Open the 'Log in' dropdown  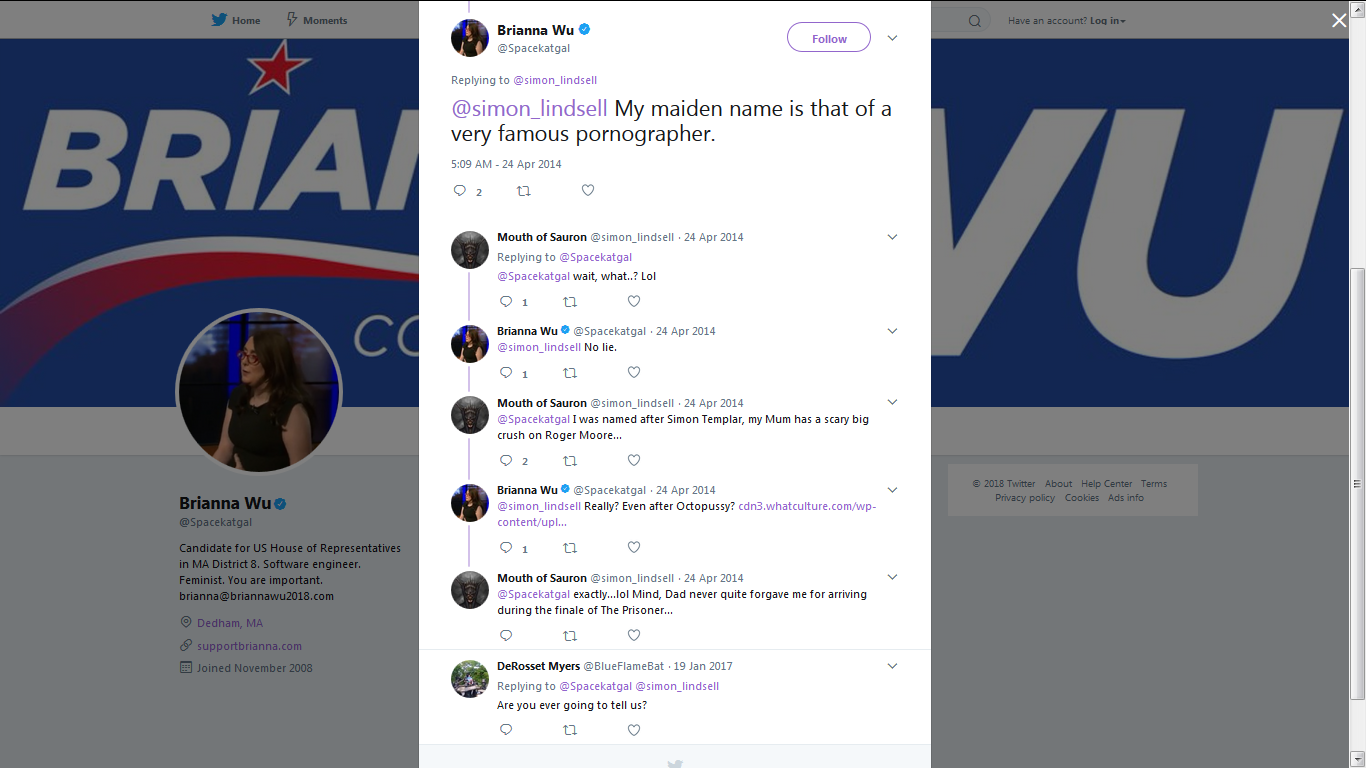pos(1108,20)
